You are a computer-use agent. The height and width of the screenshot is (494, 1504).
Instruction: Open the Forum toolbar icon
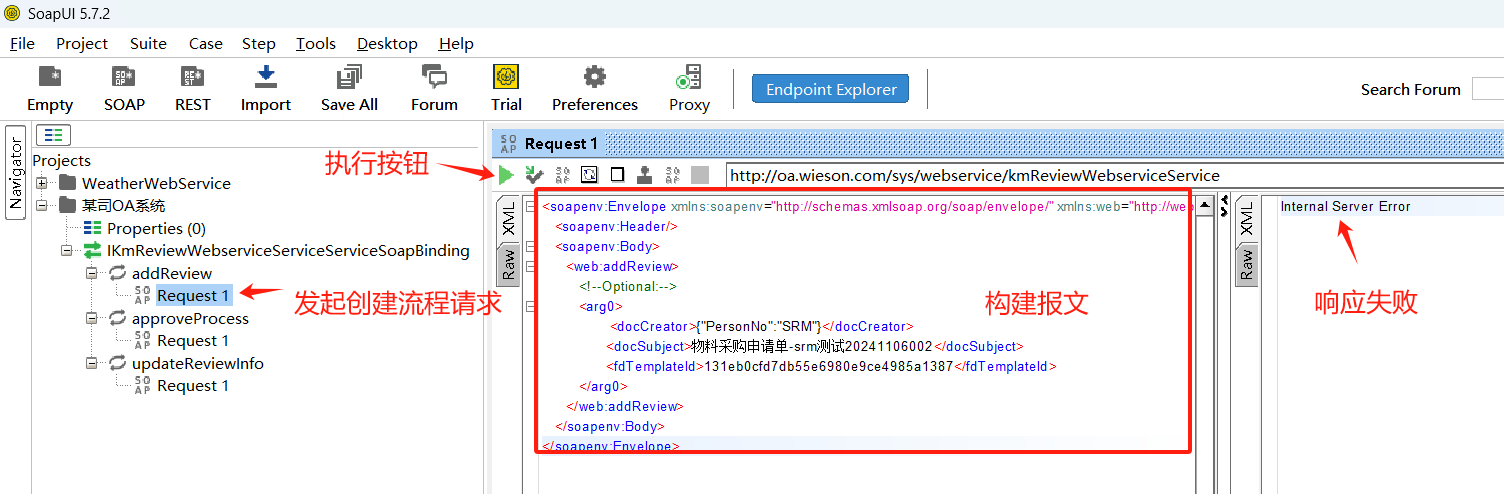point(434,77)
